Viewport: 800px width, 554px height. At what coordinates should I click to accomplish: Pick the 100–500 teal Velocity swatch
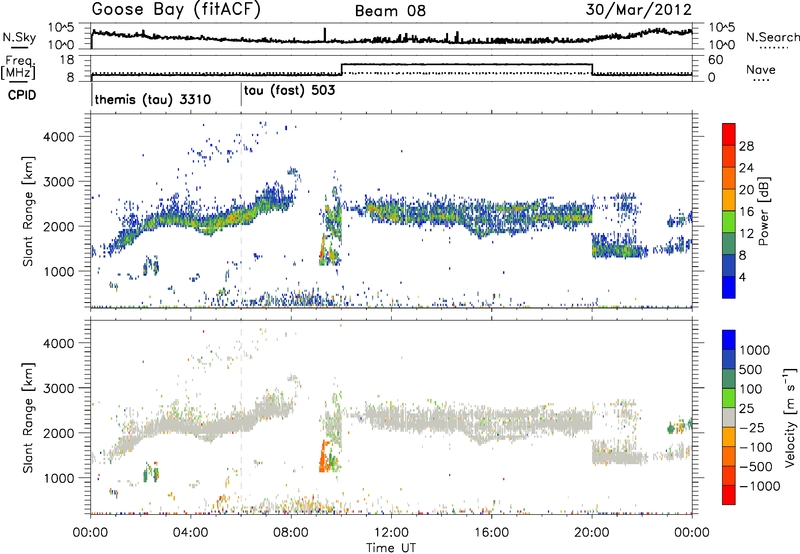coord(729,379)
